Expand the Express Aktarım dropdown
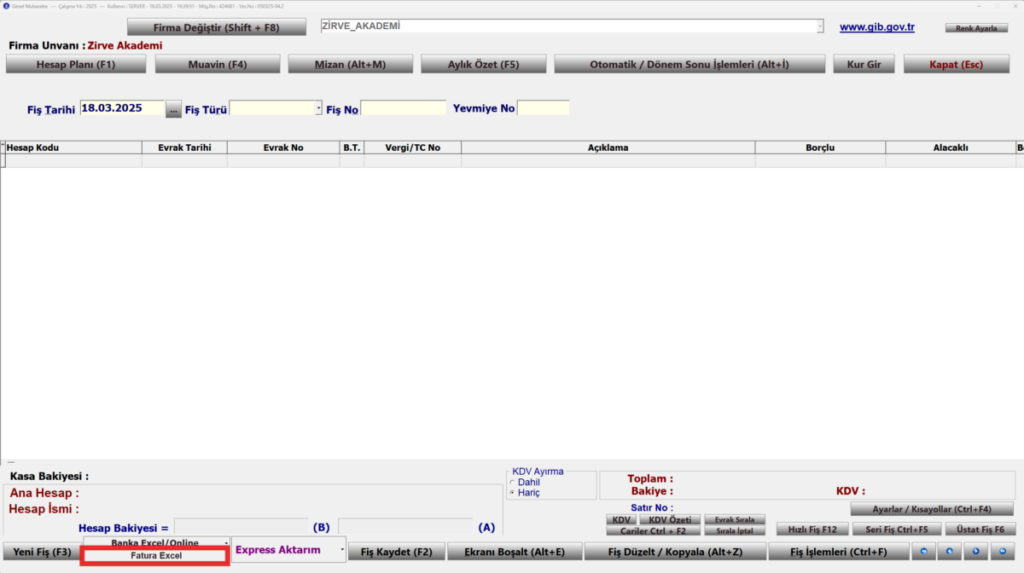This screenshot has height=573, width=1024. click(x=342, y=549)
